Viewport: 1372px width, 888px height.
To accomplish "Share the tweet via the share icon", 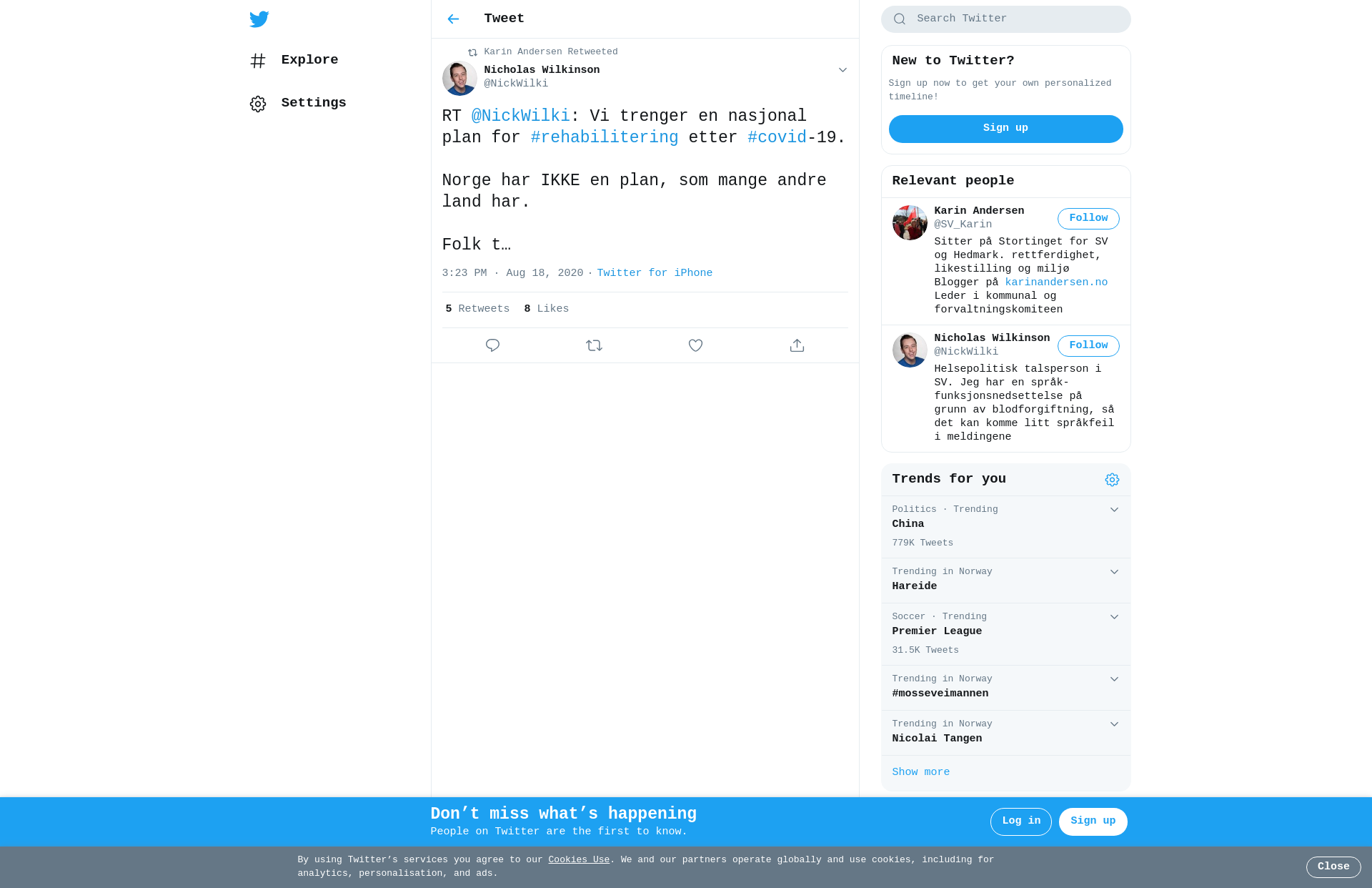I will point(797,345).
